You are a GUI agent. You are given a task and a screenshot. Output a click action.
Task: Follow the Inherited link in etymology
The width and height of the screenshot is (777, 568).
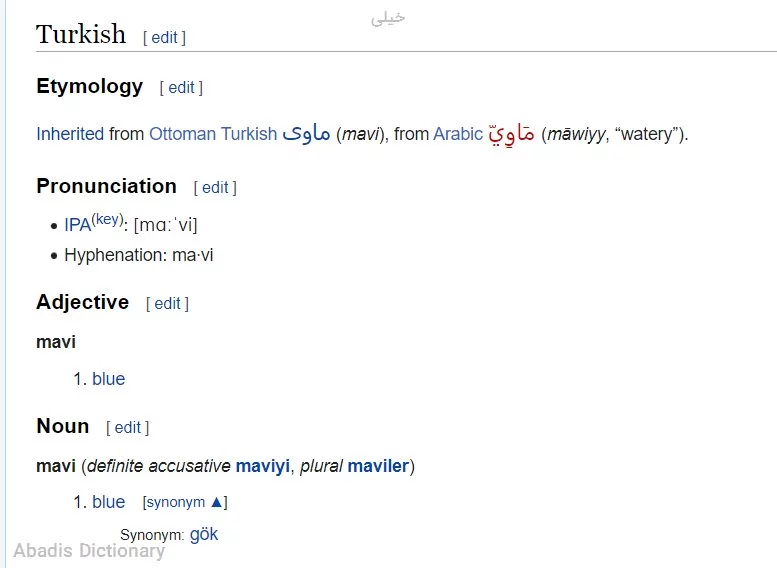70,134
